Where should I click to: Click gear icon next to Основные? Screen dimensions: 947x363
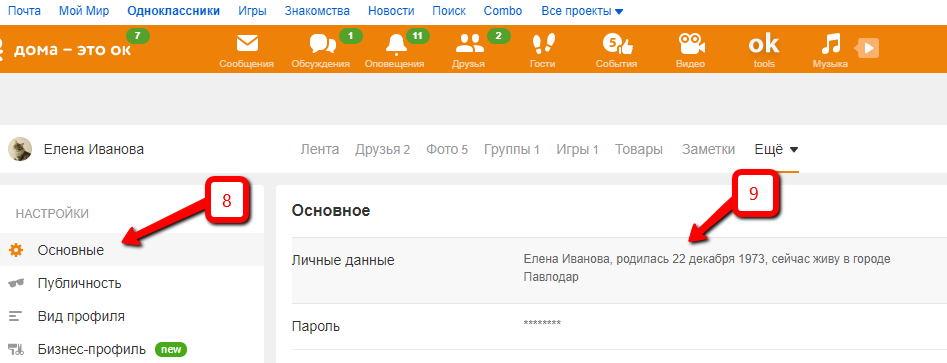point(16,250)
